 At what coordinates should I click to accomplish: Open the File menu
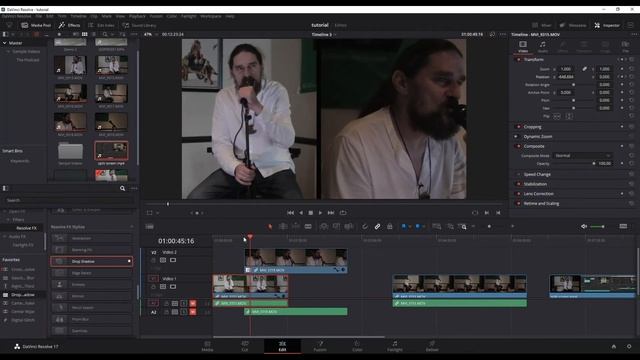click(x=39, y=16)
